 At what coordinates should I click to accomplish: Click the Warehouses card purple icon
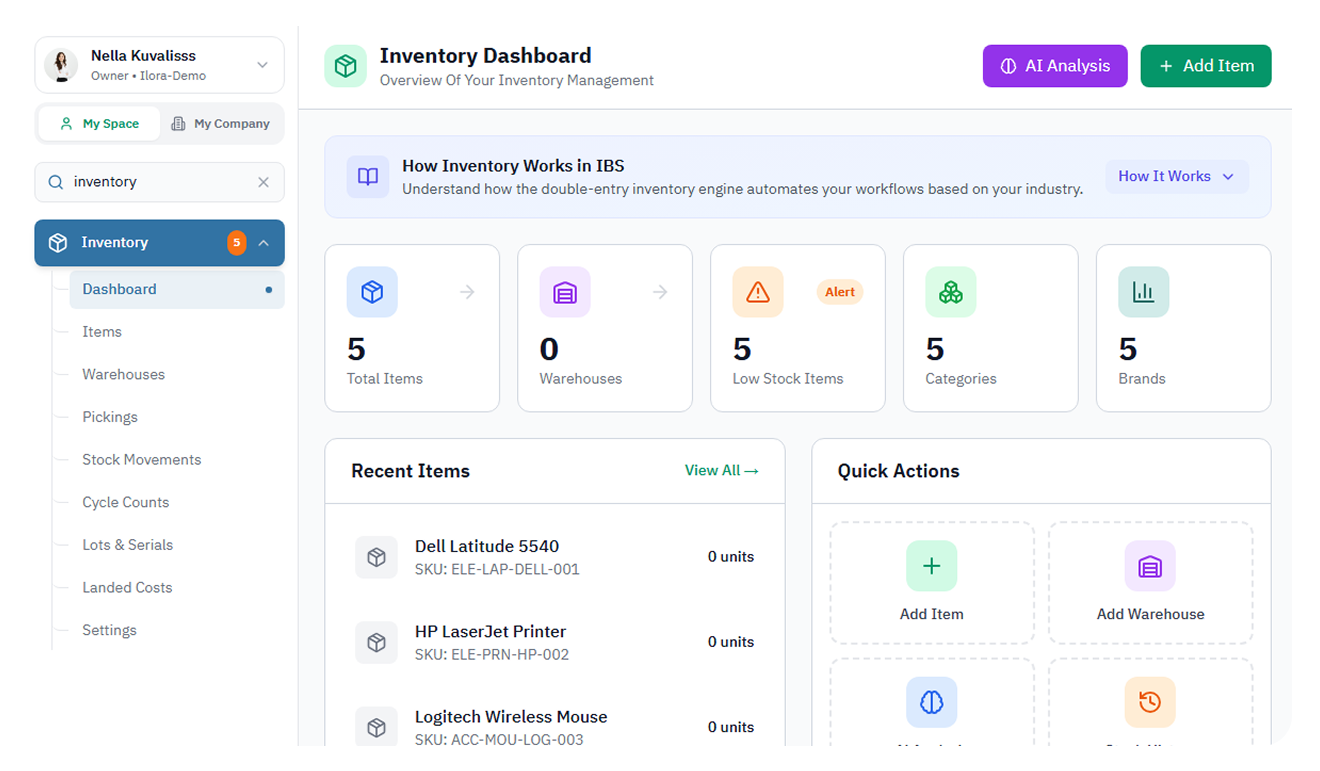pos(565,292)
